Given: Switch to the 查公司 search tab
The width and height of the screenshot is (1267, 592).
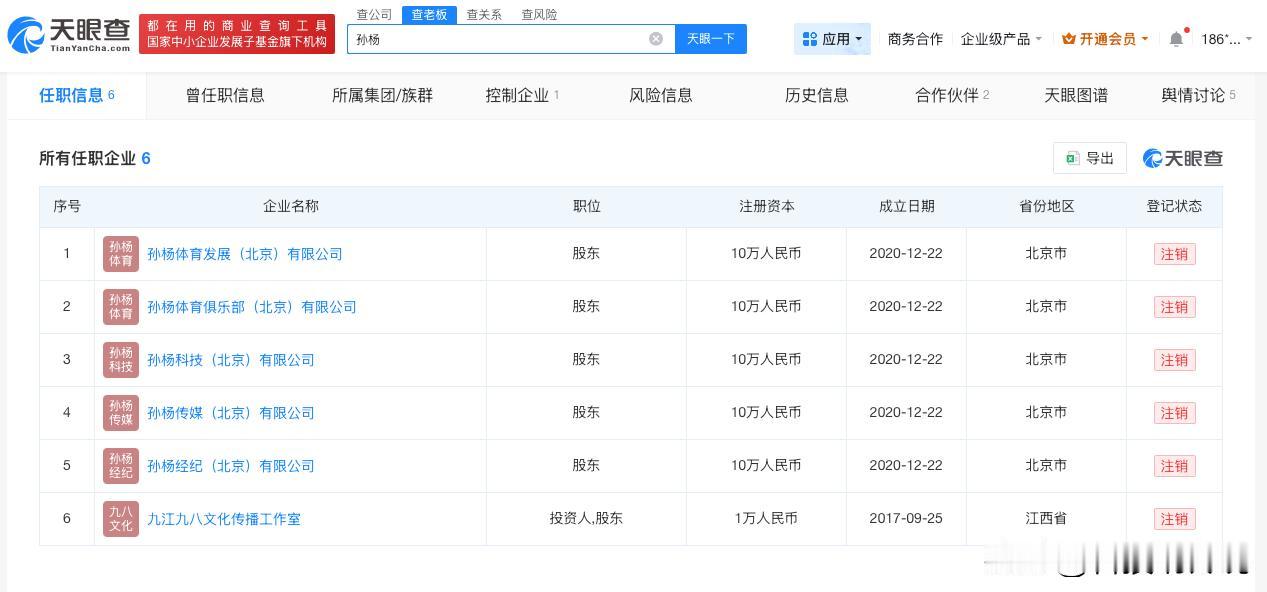Looking at the screenshot, I should coord(374,15).
